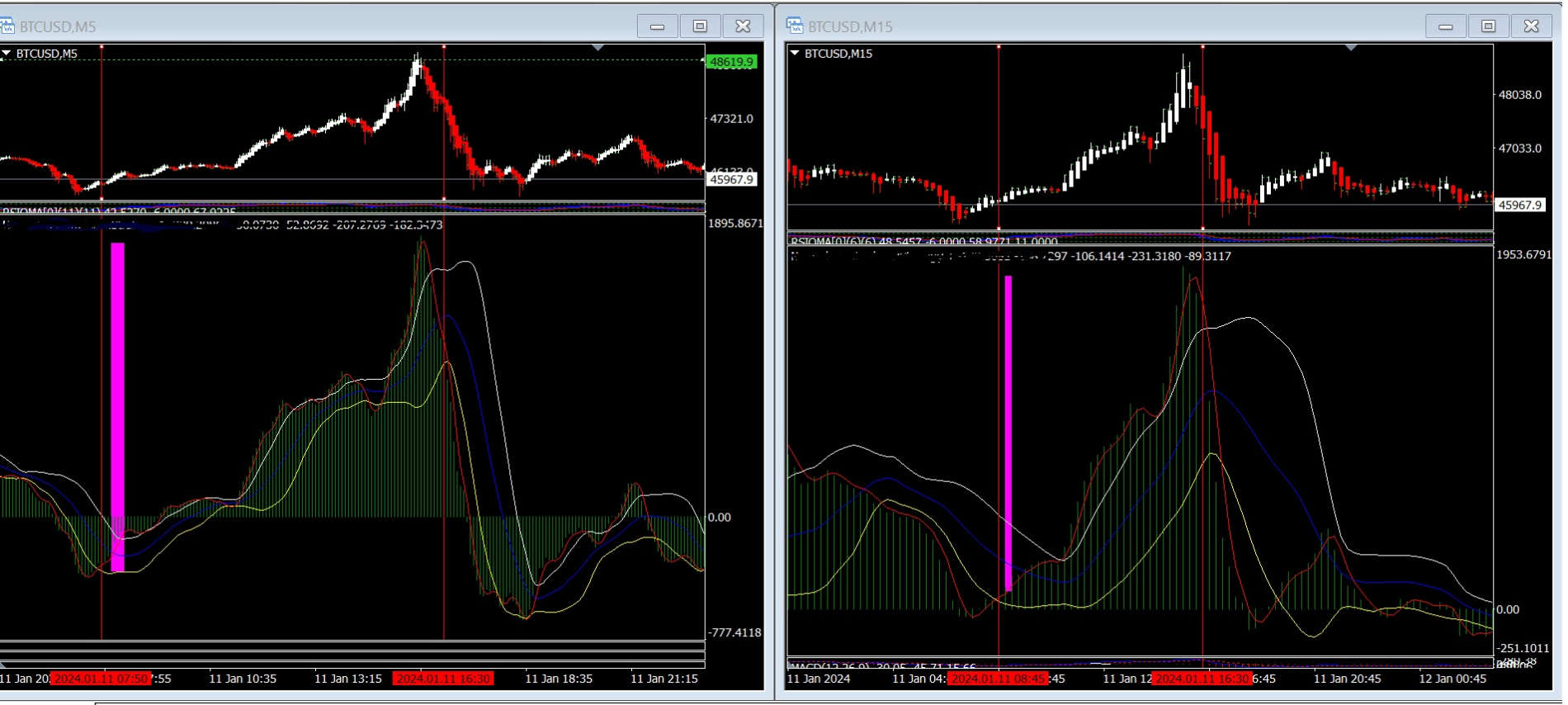Image resolution: width=1568 pixels, height=705 pixels.
Task: Click the green 48619.9 price label
Action: pos(732,62)
